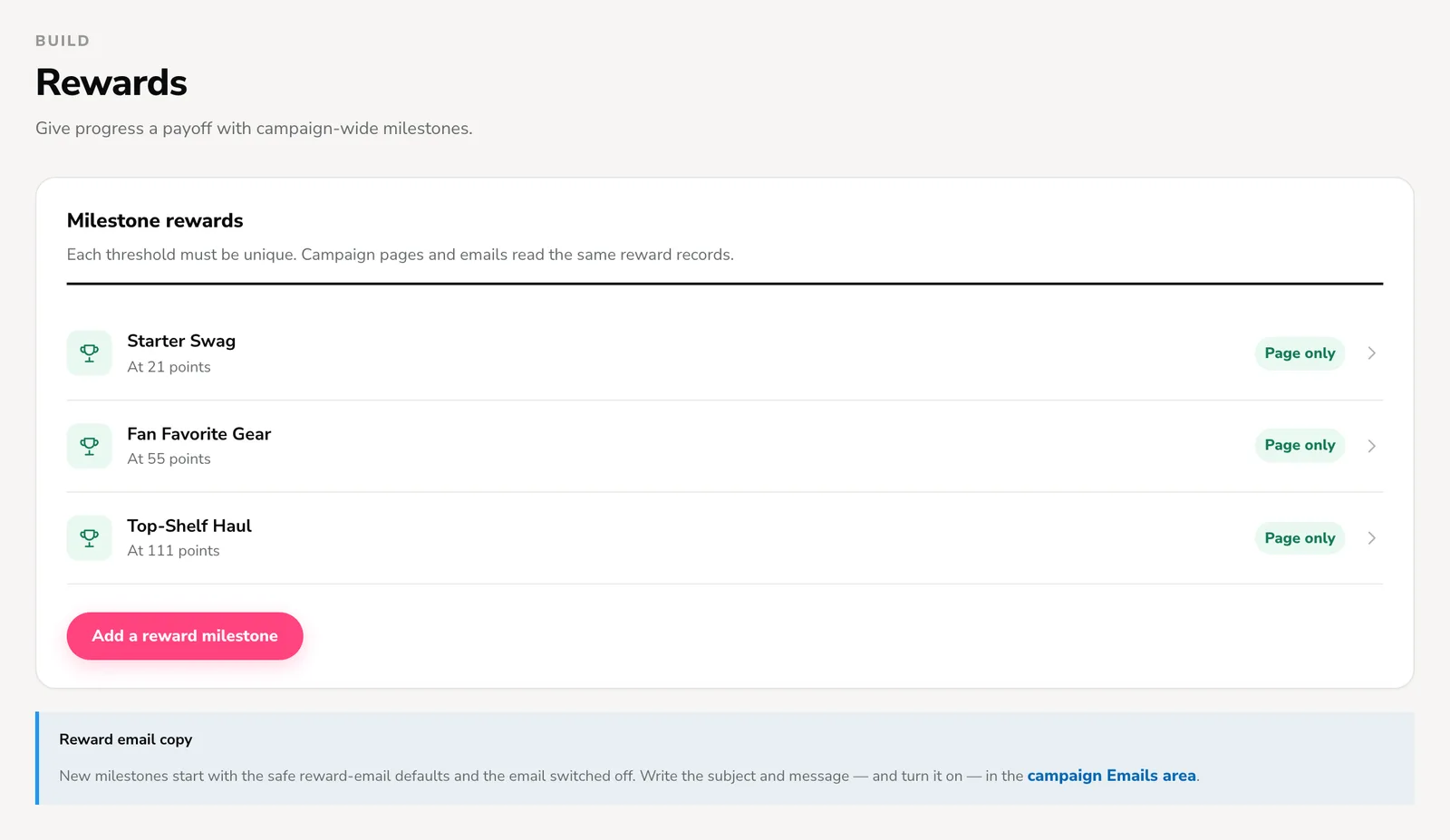Click the Milestone rewards heading

coord(155,221)
